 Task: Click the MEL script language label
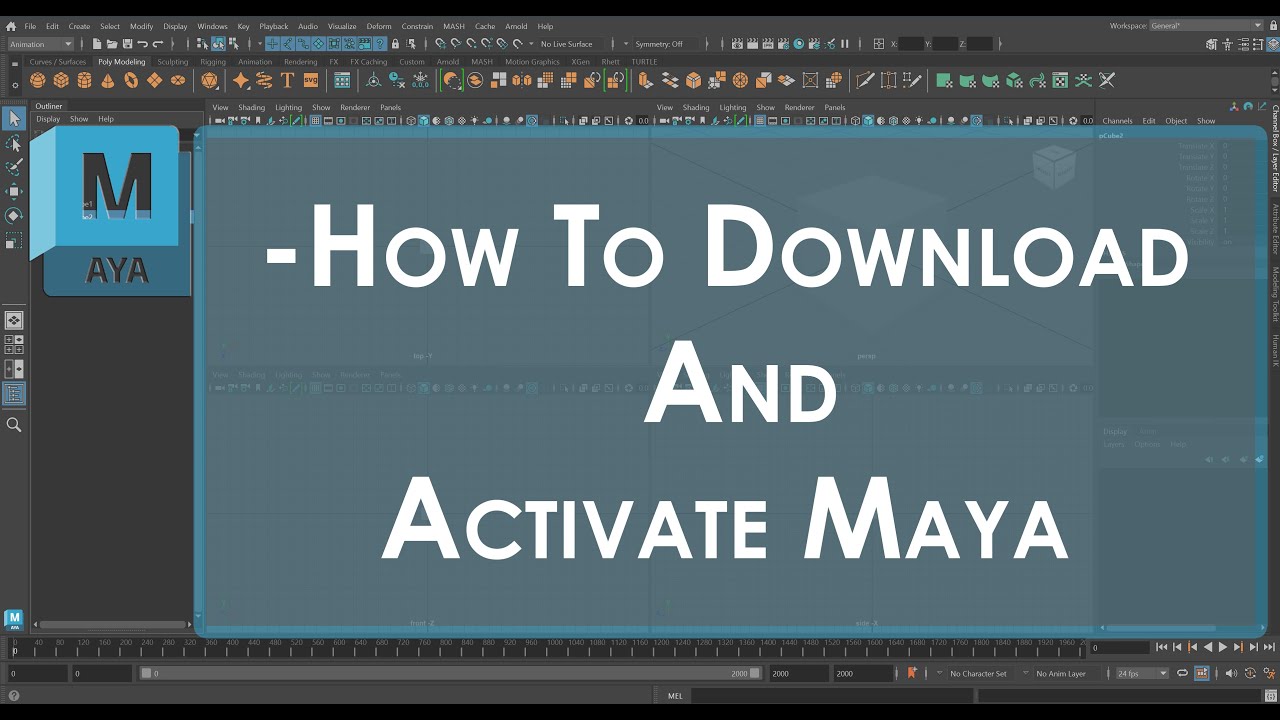pyautogui.click(x=675, y=696)
